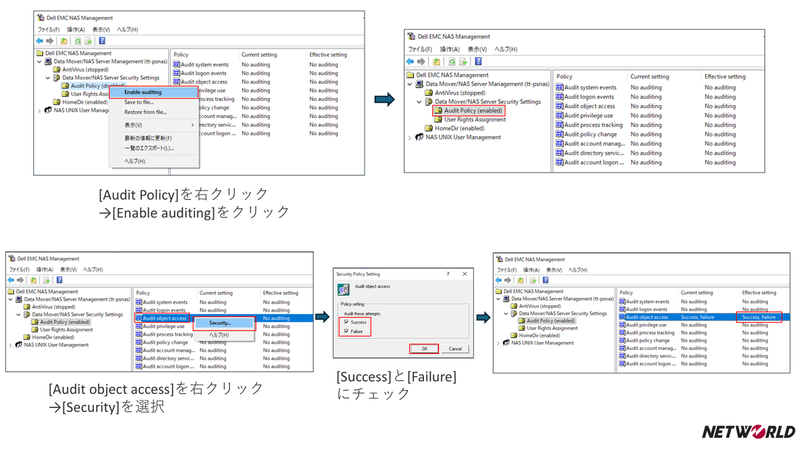The height and width of the screenshot is (450, 800).
Task: Close the Security Policy Setting dialog
Action: 465,274
